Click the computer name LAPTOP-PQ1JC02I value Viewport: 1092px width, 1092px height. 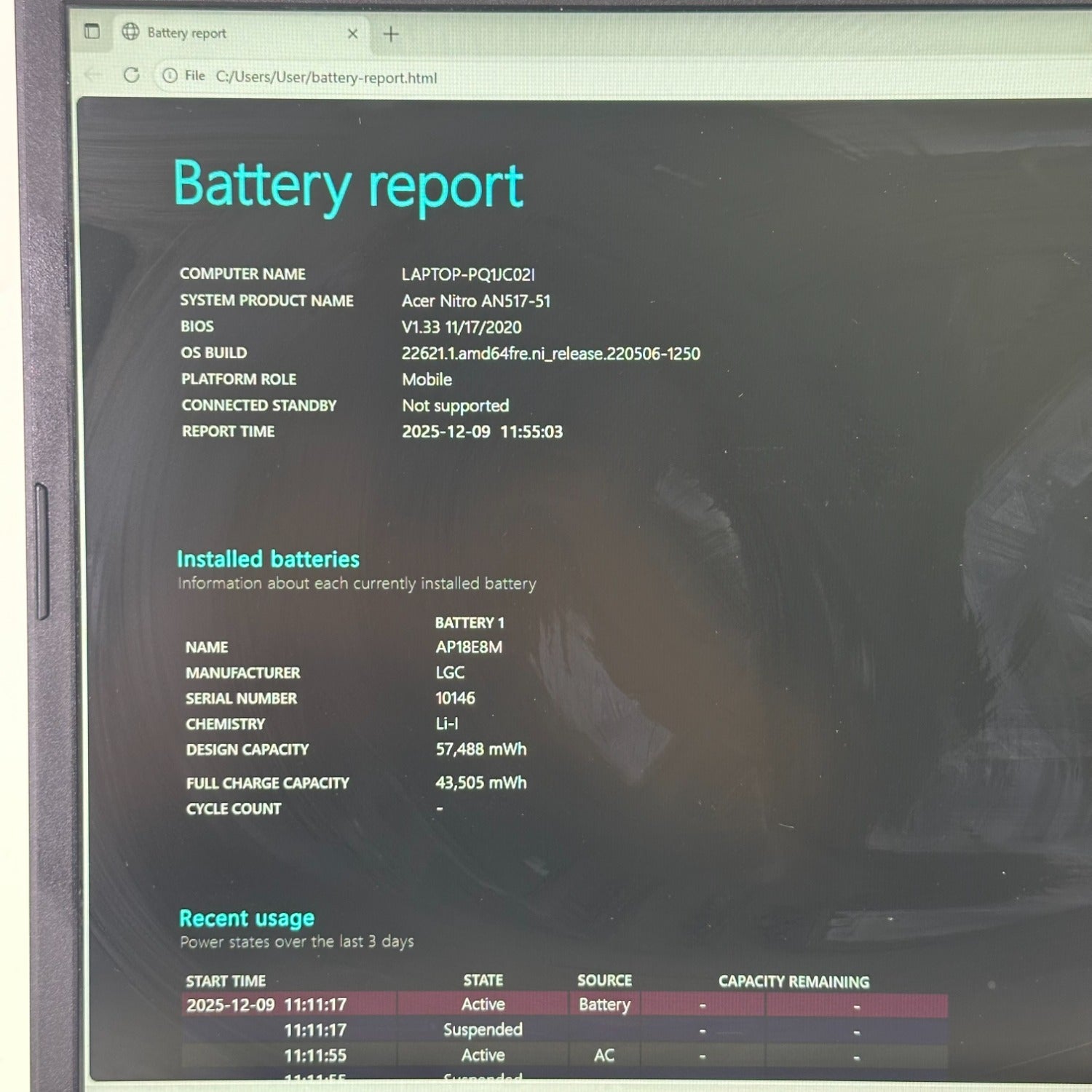click(468, 274)
